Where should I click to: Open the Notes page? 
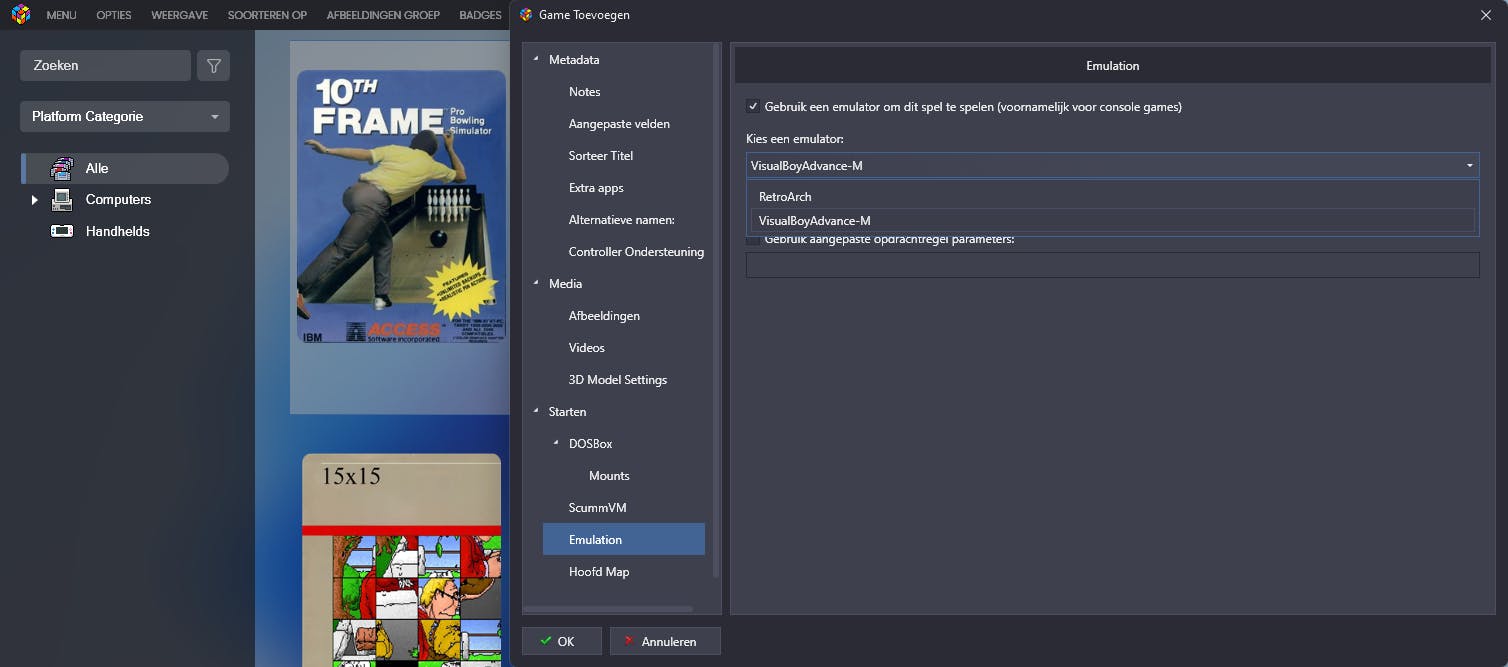click(x=584, y=92)
